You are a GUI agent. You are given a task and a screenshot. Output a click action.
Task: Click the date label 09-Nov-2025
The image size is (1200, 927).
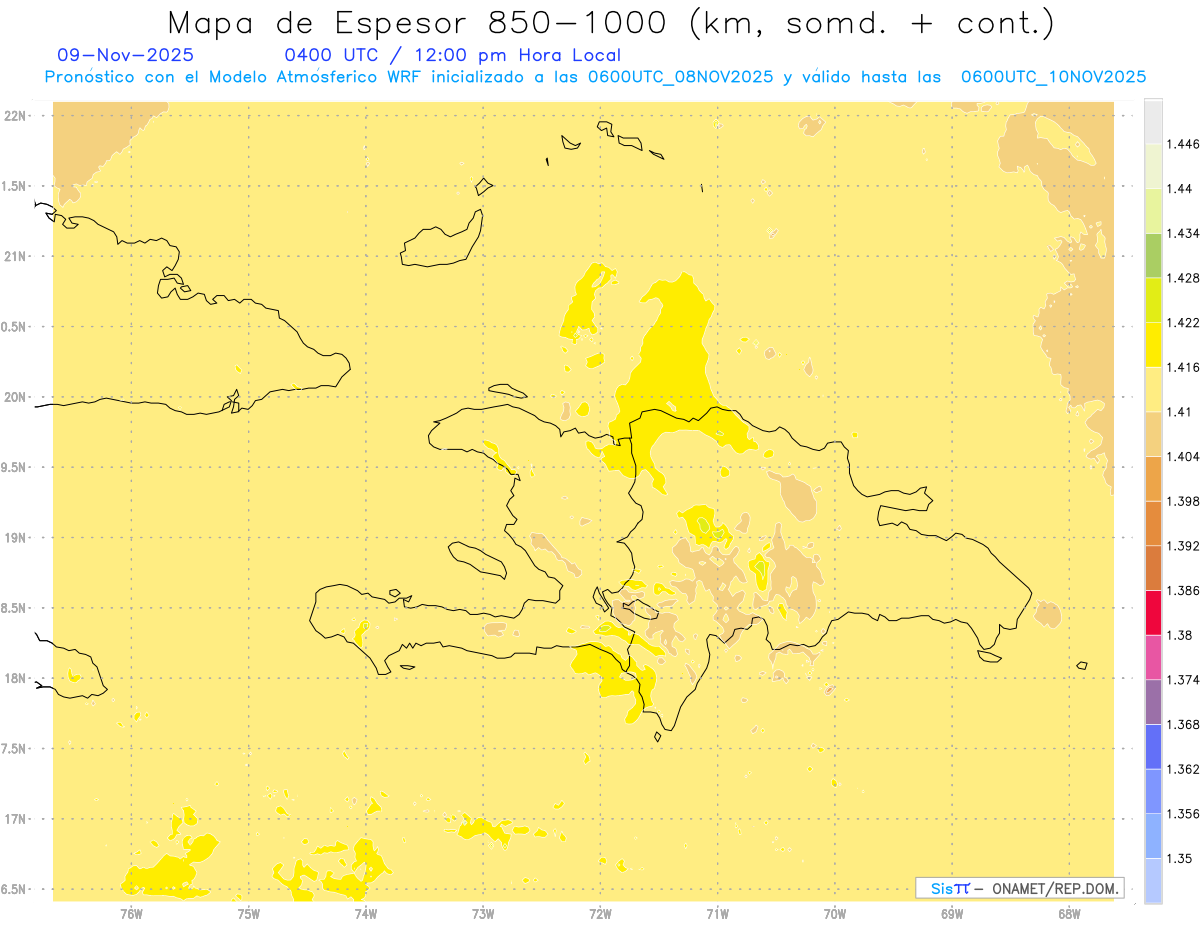pos(126,55)
